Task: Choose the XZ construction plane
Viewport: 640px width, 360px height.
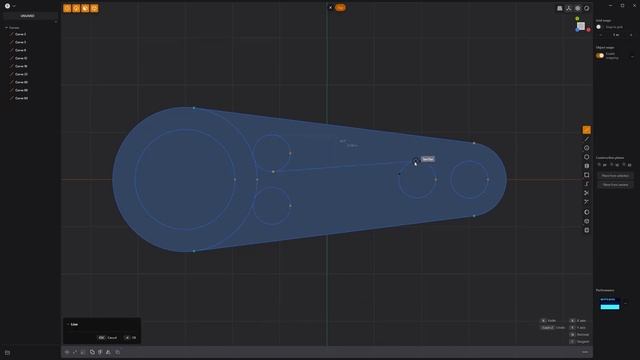Action: (627, 165)
